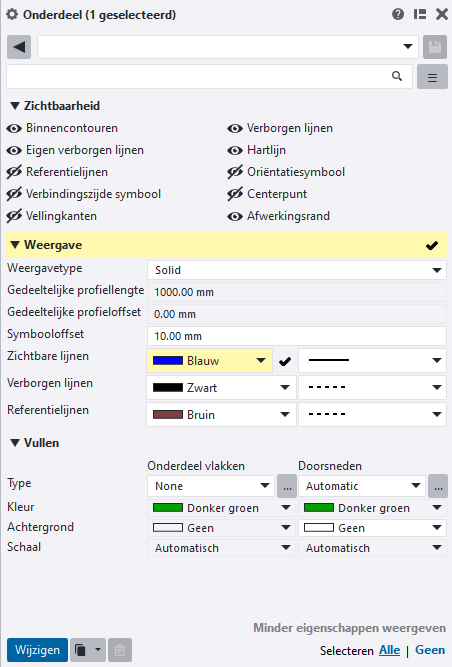Click the Symbooloffset input field

pos(297,336)
